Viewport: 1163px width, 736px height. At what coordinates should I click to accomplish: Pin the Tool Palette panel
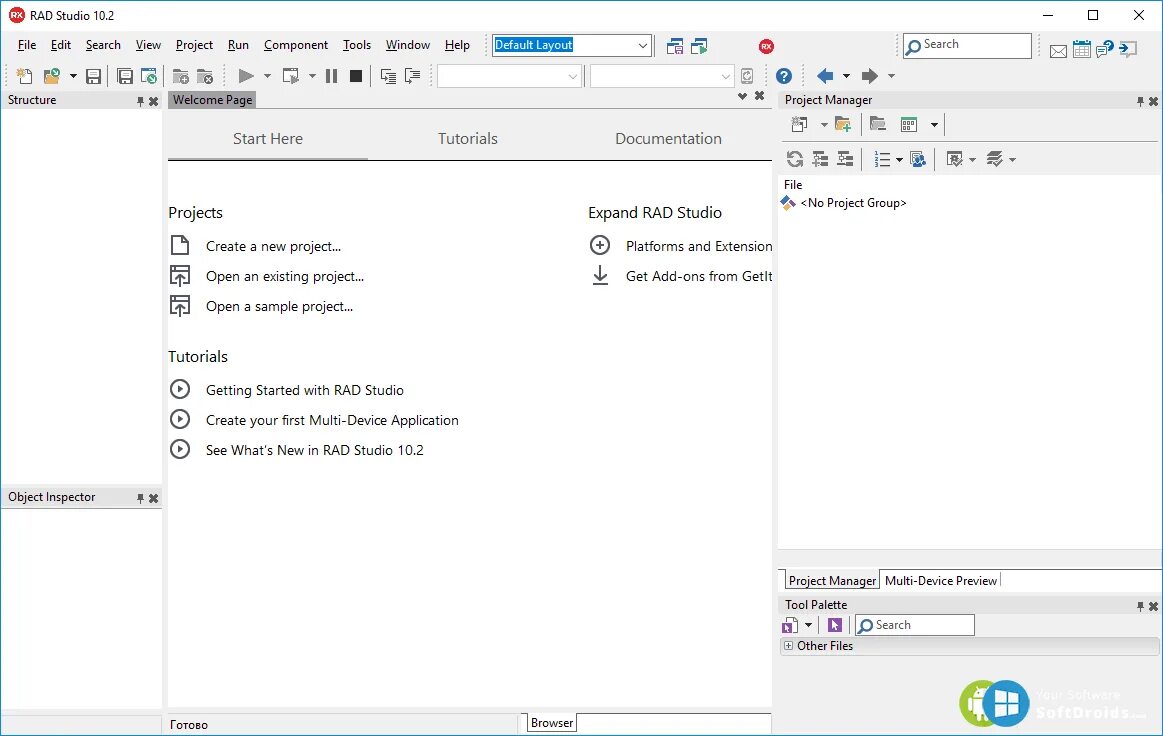click(1140, 607)
